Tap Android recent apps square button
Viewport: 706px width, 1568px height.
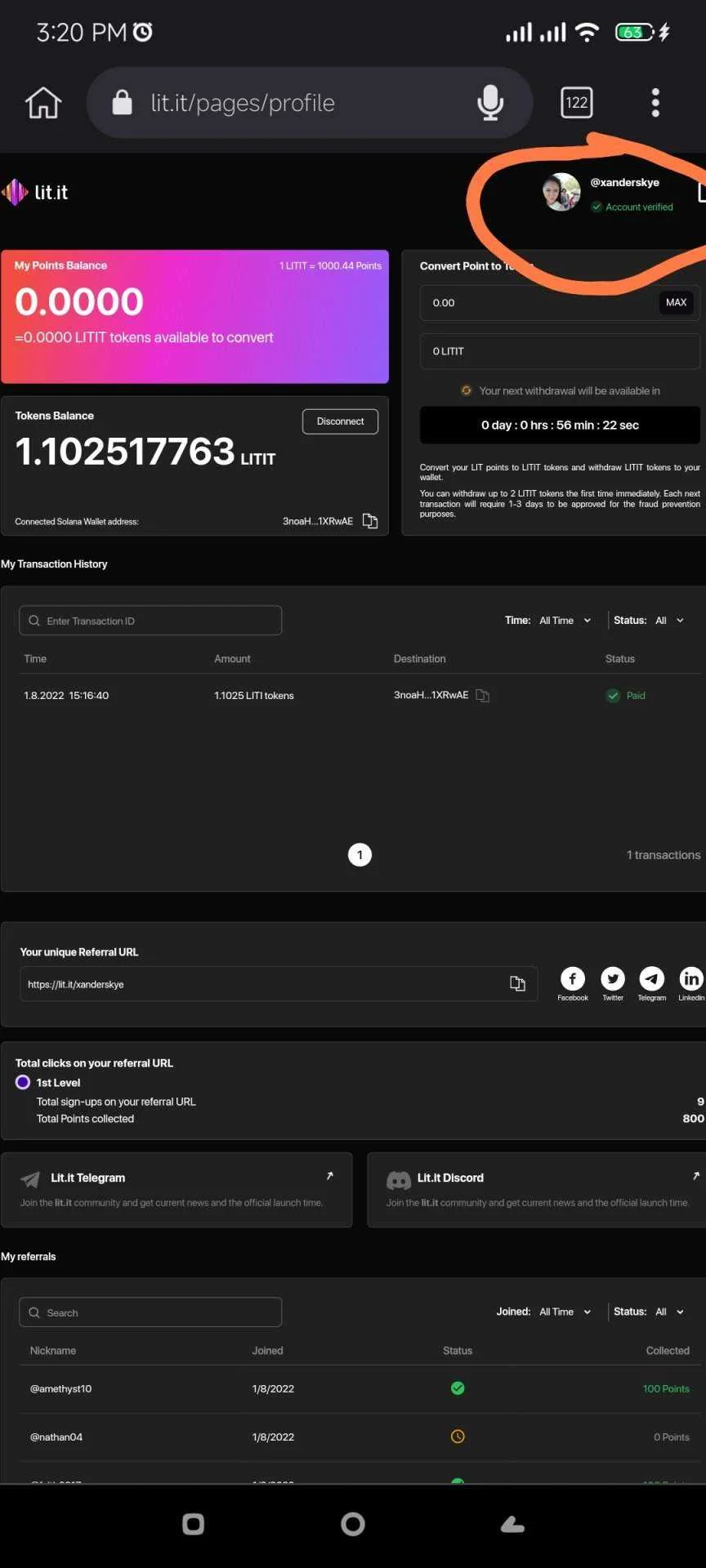tap(194, 1524)
